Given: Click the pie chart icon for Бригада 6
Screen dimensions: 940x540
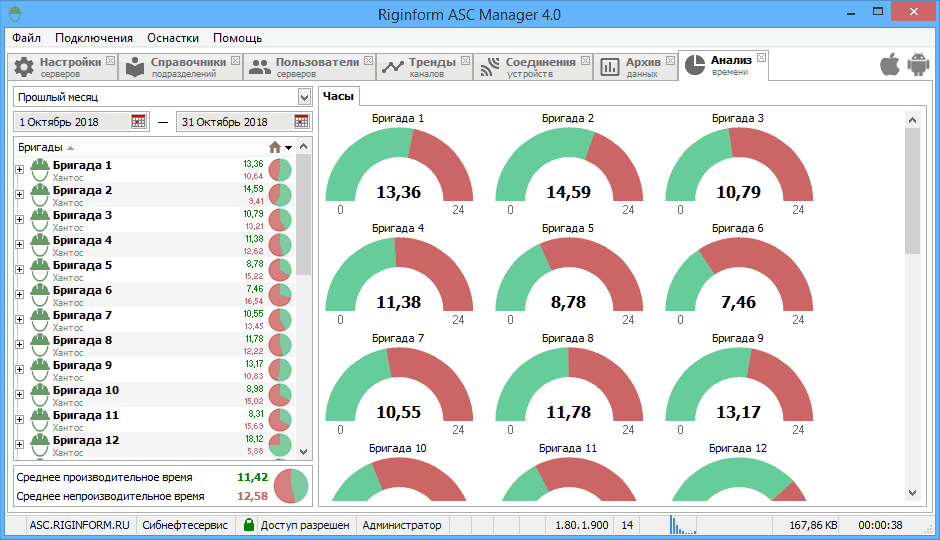Looking at the screenshot, I should (280, 295).
